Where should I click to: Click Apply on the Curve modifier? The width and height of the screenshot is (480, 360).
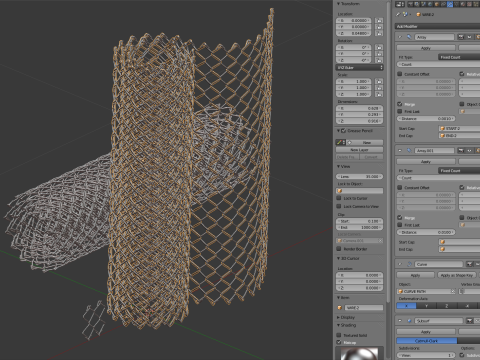coord(416,275)
